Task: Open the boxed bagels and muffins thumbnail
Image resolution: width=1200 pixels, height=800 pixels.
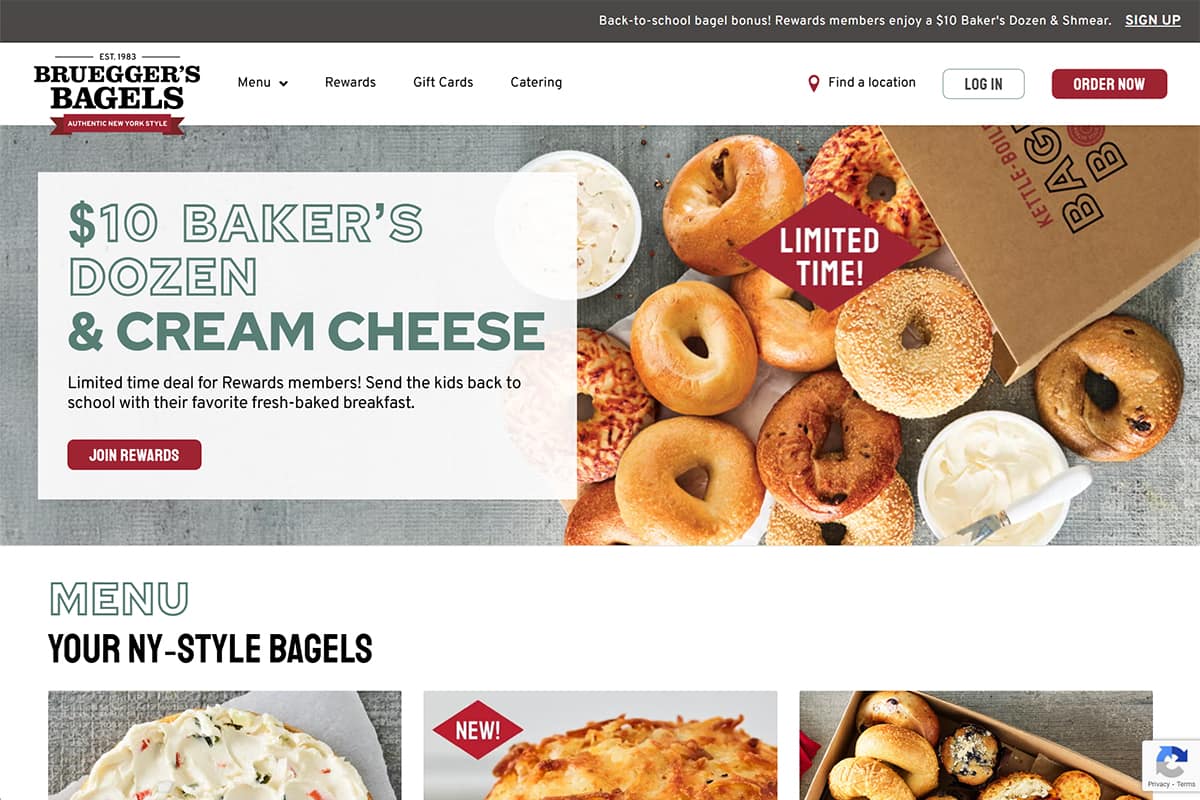Action: point(976,745)
